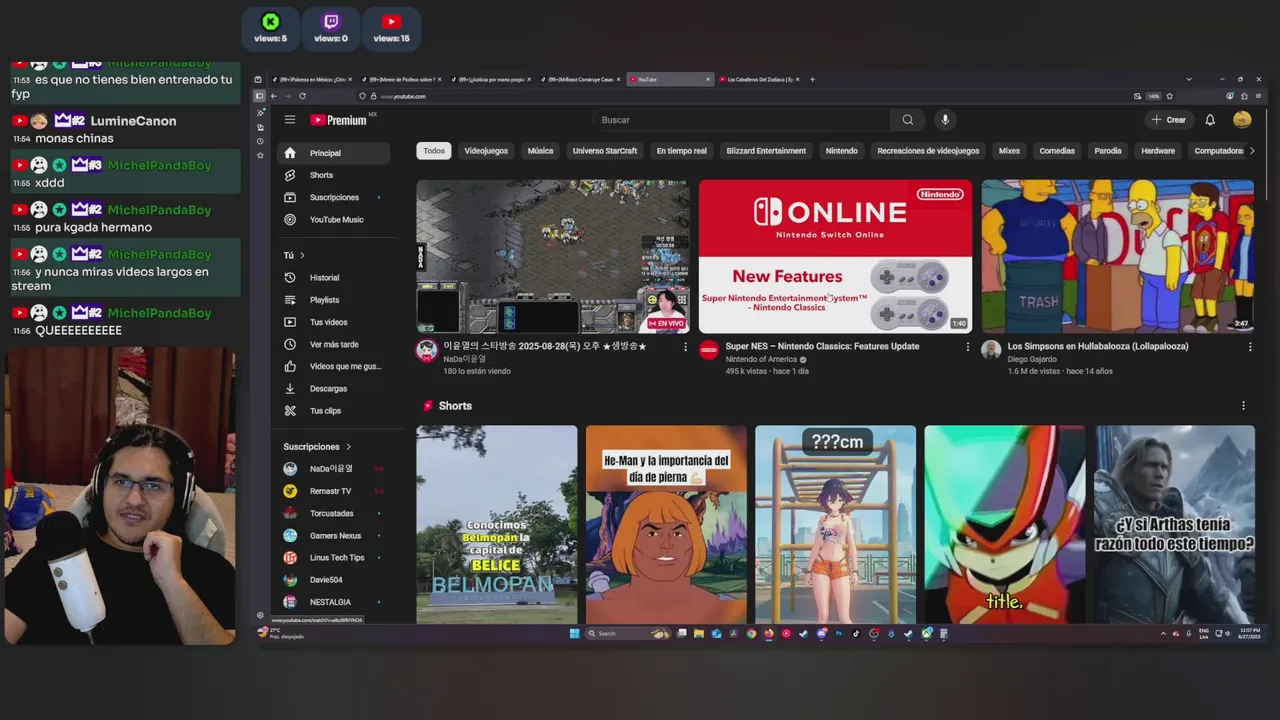Click the search magnifier button
This screenshot has height=720, width=1280.
[x=907, y=120]
